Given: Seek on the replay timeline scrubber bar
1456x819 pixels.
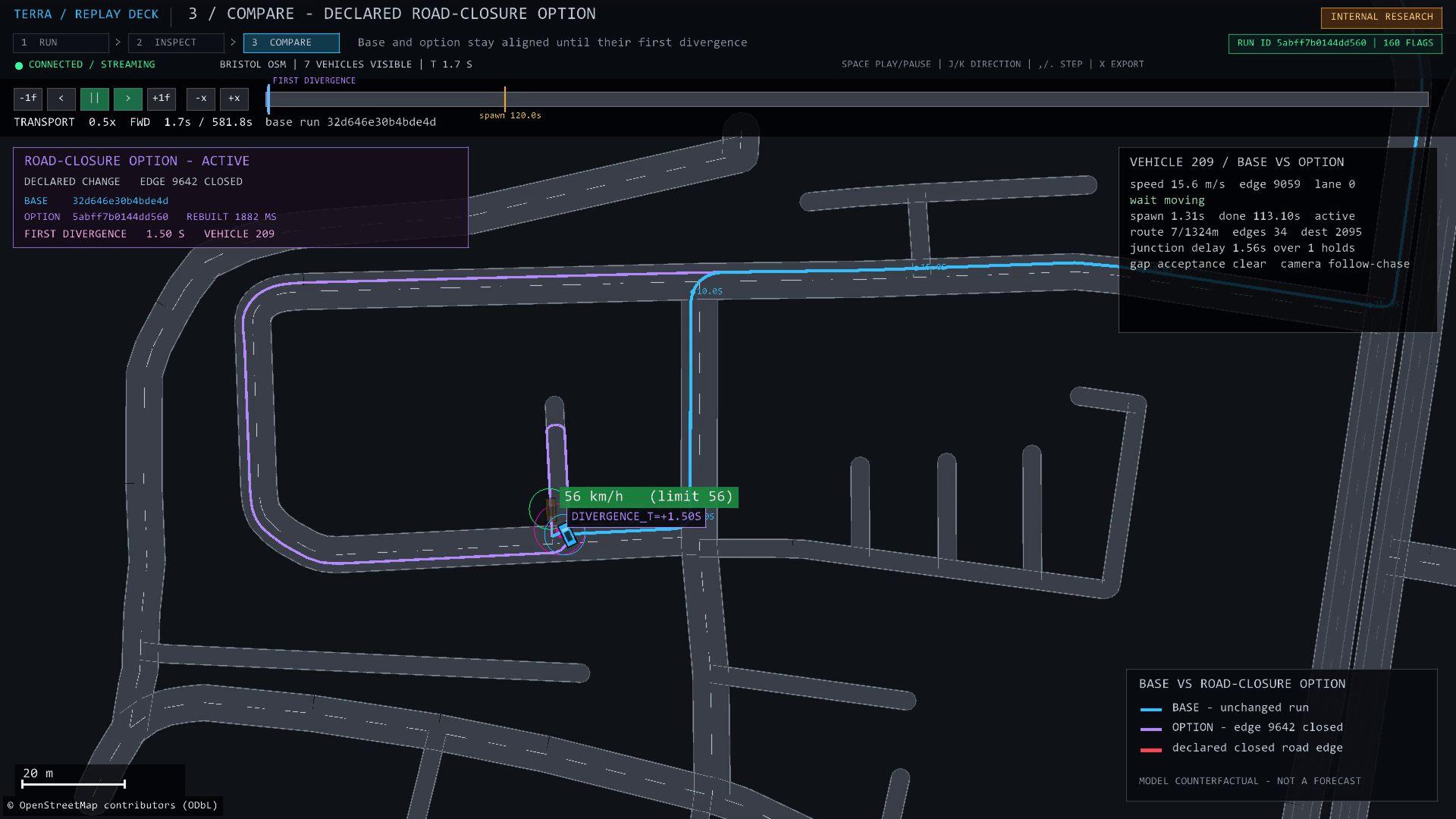Looking at the screenshot, I should pos(847,99).
